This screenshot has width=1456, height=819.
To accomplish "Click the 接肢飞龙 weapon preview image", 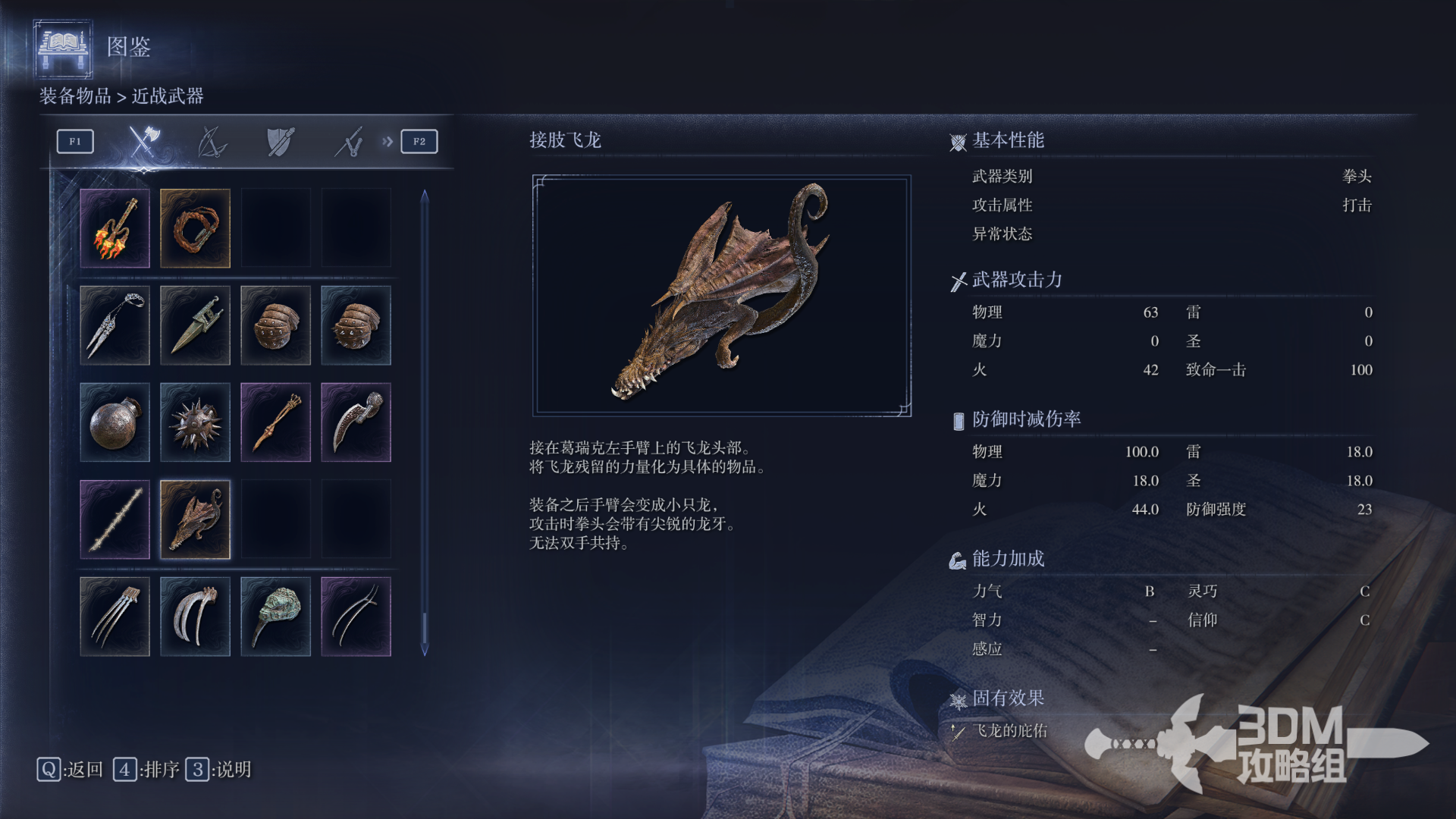I will coord(722,296).
